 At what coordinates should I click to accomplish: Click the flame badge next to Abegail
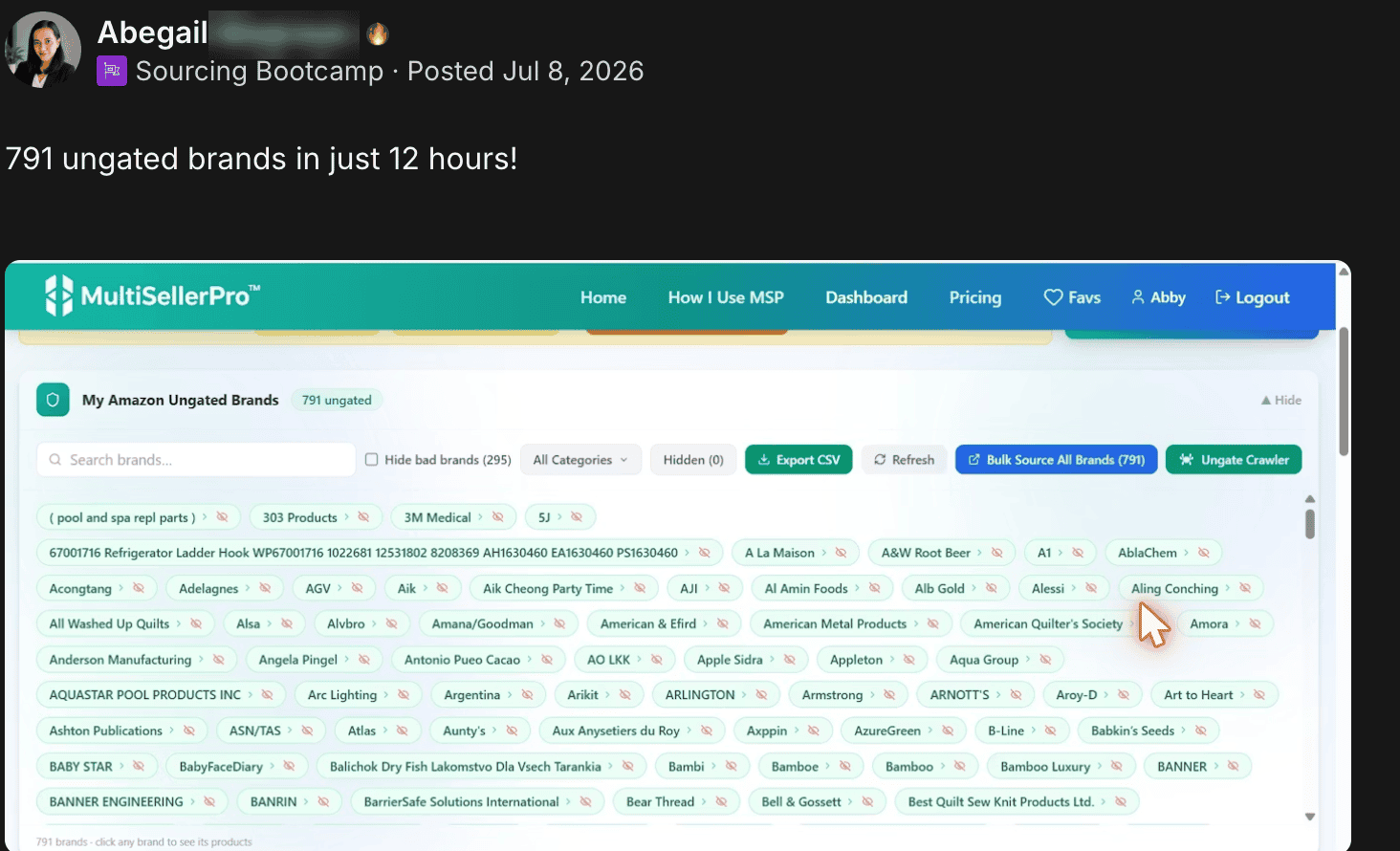coord(378,34)
